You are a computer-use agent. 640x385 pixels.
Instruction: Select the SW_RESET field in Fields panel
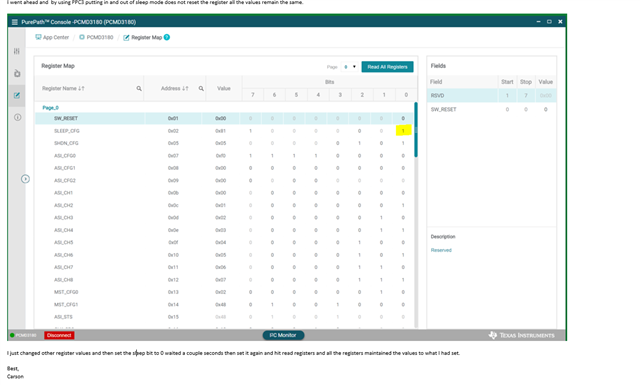coord(491,109)
